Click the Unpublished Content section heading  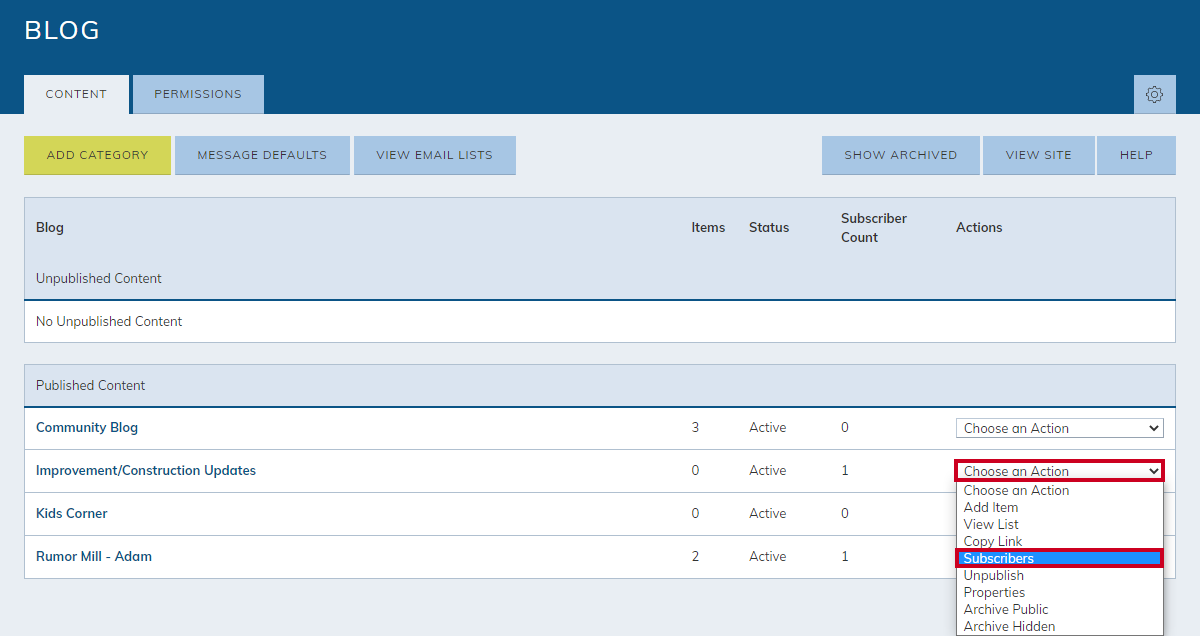pyautogui.click(x=99, y=278)
